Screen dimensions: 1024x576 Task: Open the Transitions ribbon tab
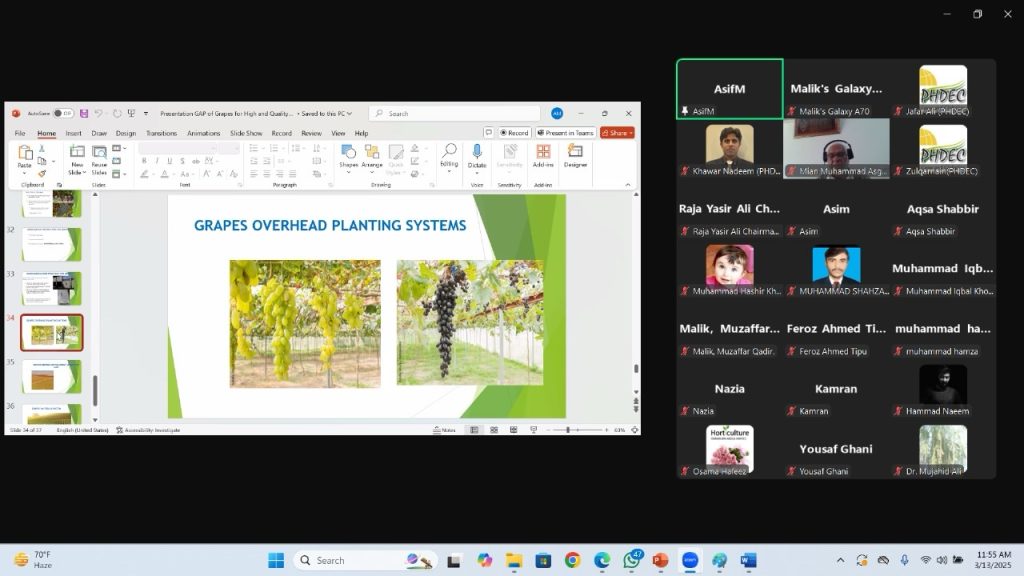pos(161,133)
